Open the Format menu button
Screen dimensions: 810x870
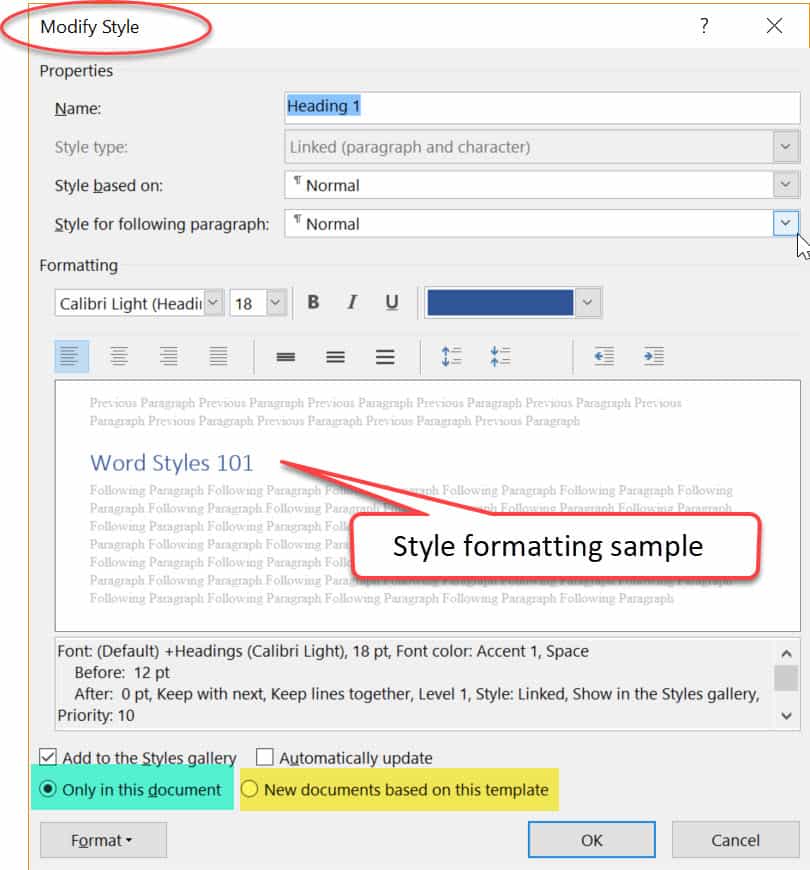(x=103, y=840)
